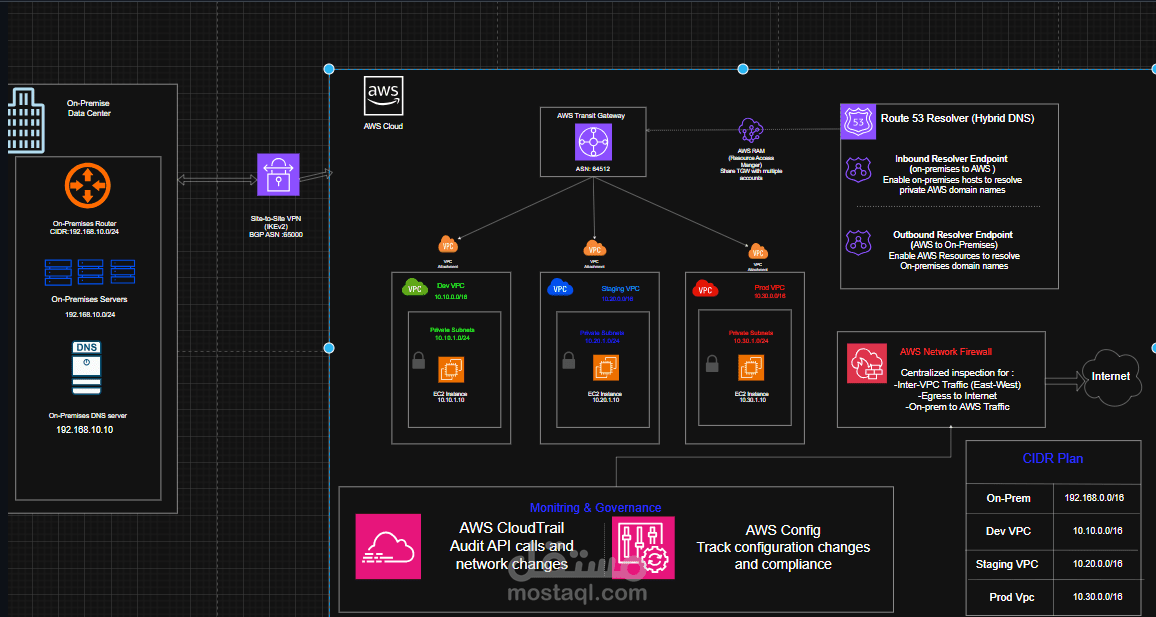The image size is (1156, 617).
Task: Select the EC2 instance icon at 10.30.1.10
Action: click(750, 369)
